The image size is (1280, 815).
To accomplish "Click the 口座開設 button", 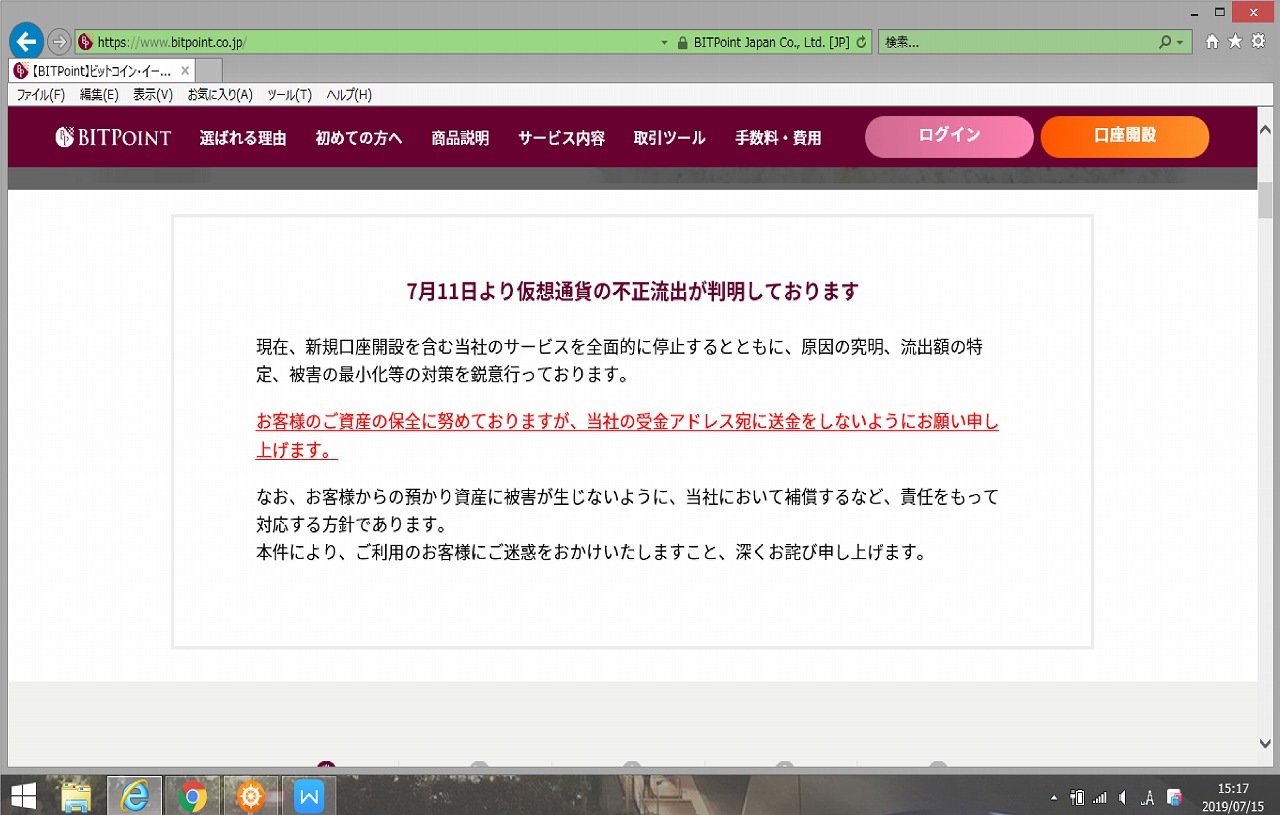I will point(1124,137).
